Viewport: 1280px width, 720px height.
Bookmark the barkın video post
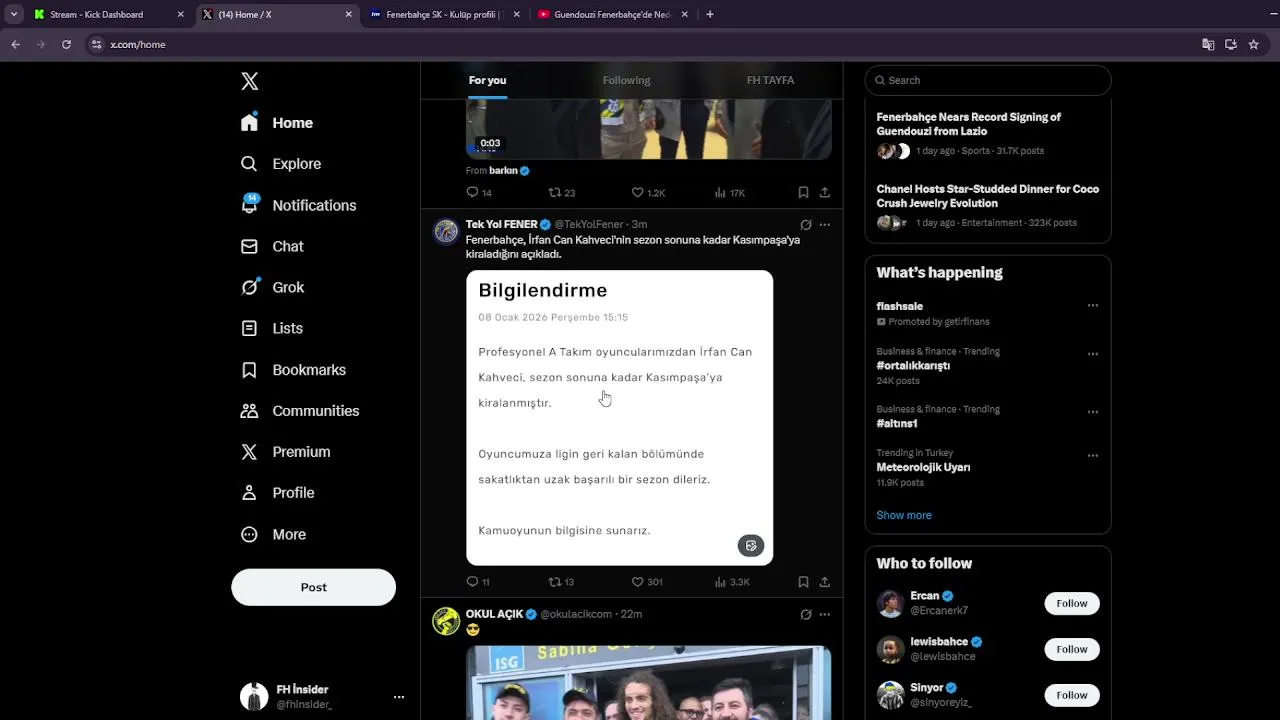click(x=803, y=193)
